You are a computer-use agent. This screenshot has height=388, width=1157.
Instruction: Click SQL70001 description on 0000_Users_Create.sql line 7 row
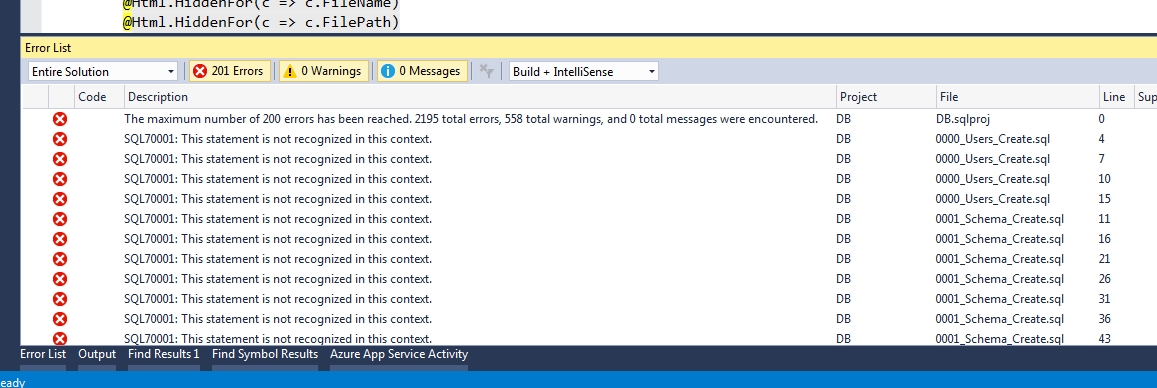278,159
